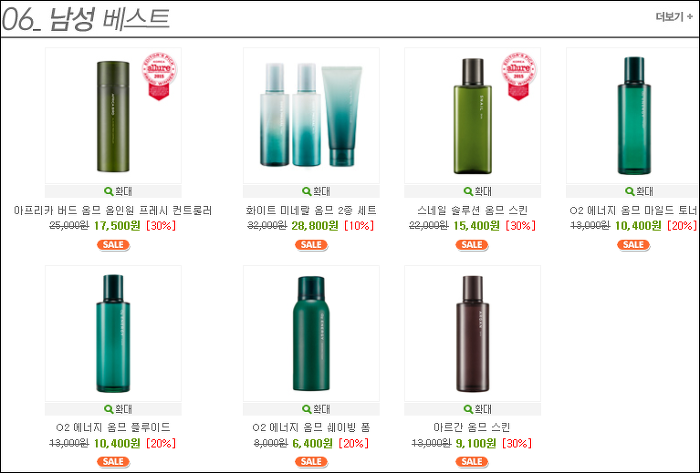Screen dimensions: 700x473
Task: Open the 아프리카 버드 옴므 올인원 프레시 컨트롤러 link
Action: click(x=113, y=210)
